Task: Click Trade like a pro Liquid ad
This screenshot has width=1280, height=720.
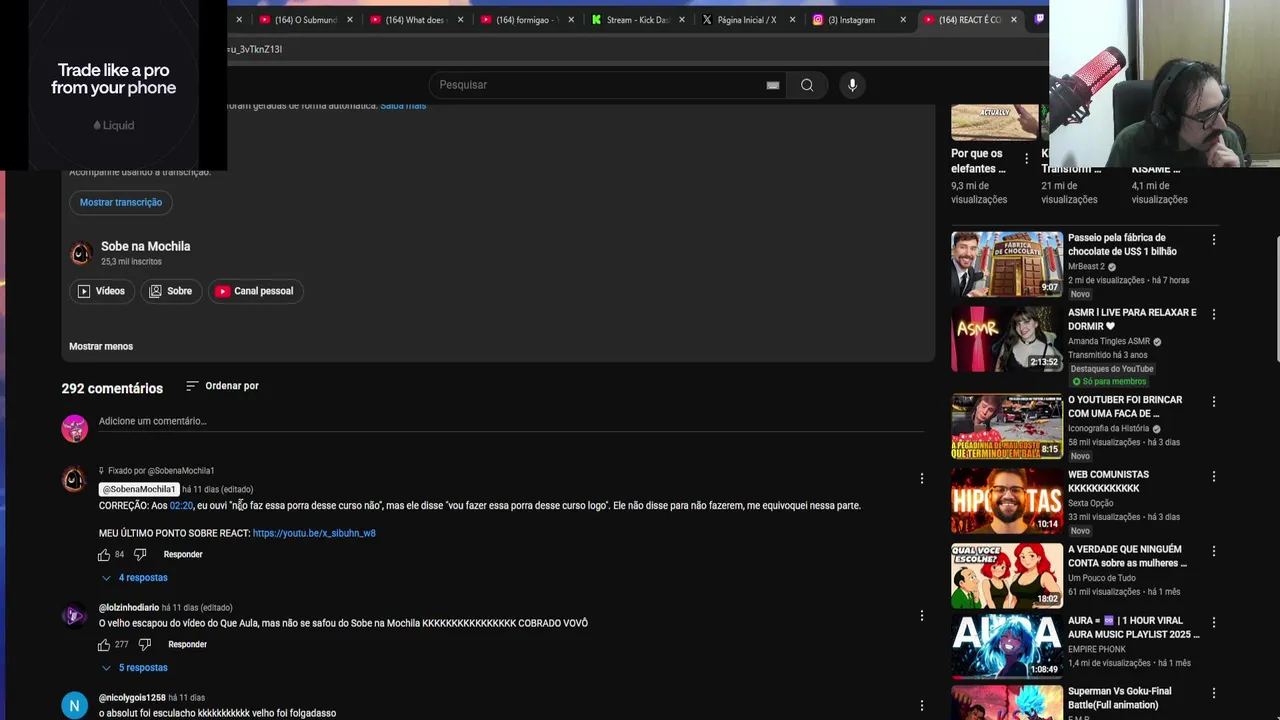Action: [113, 85]
